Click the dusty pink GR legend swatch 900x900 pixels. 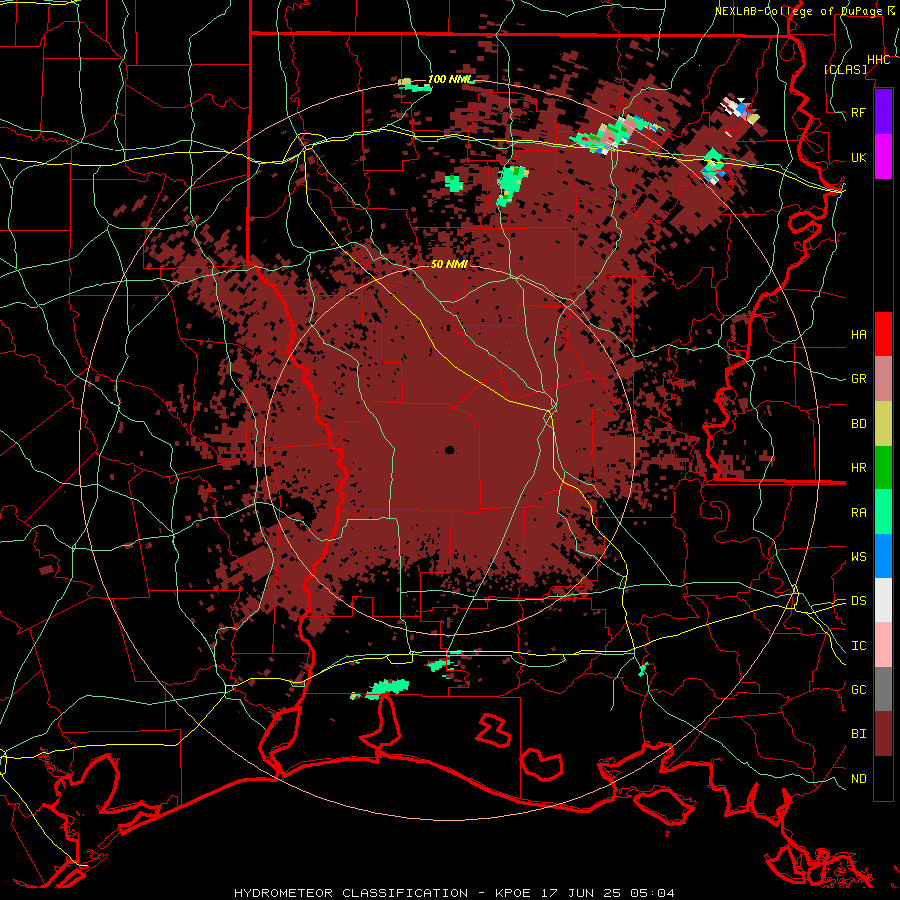tap(883, 379)
